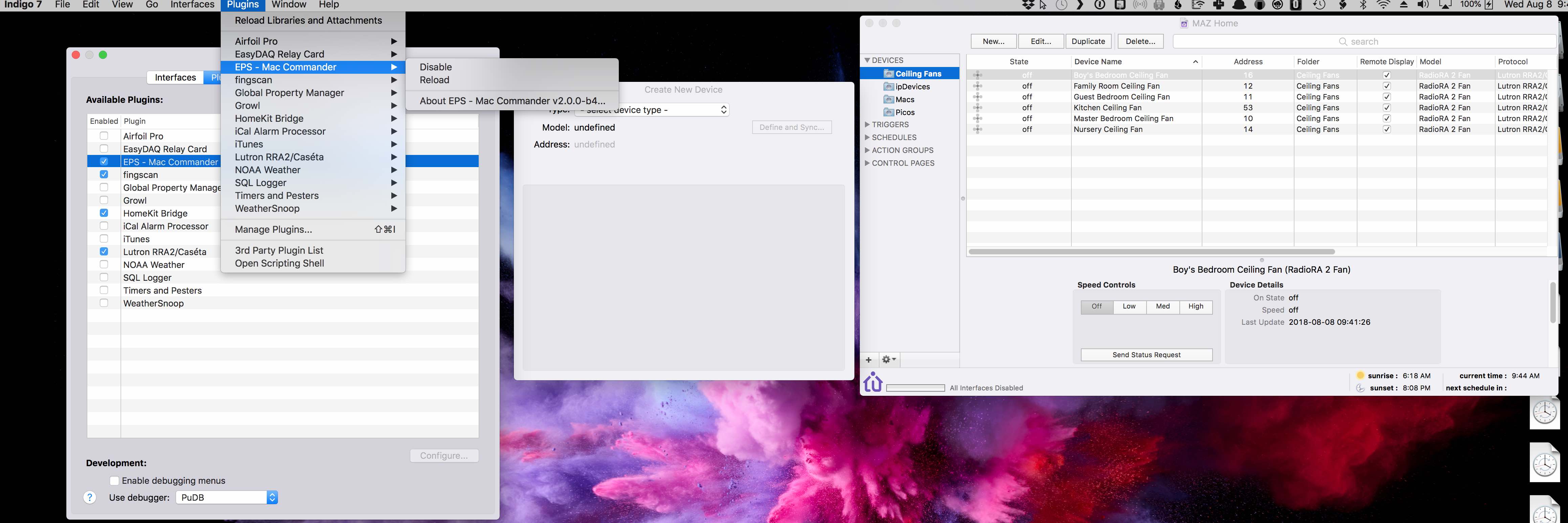Open the top clock file on desktop
The width and height of the screenshot is (1568, 523).
(1545, 412)
